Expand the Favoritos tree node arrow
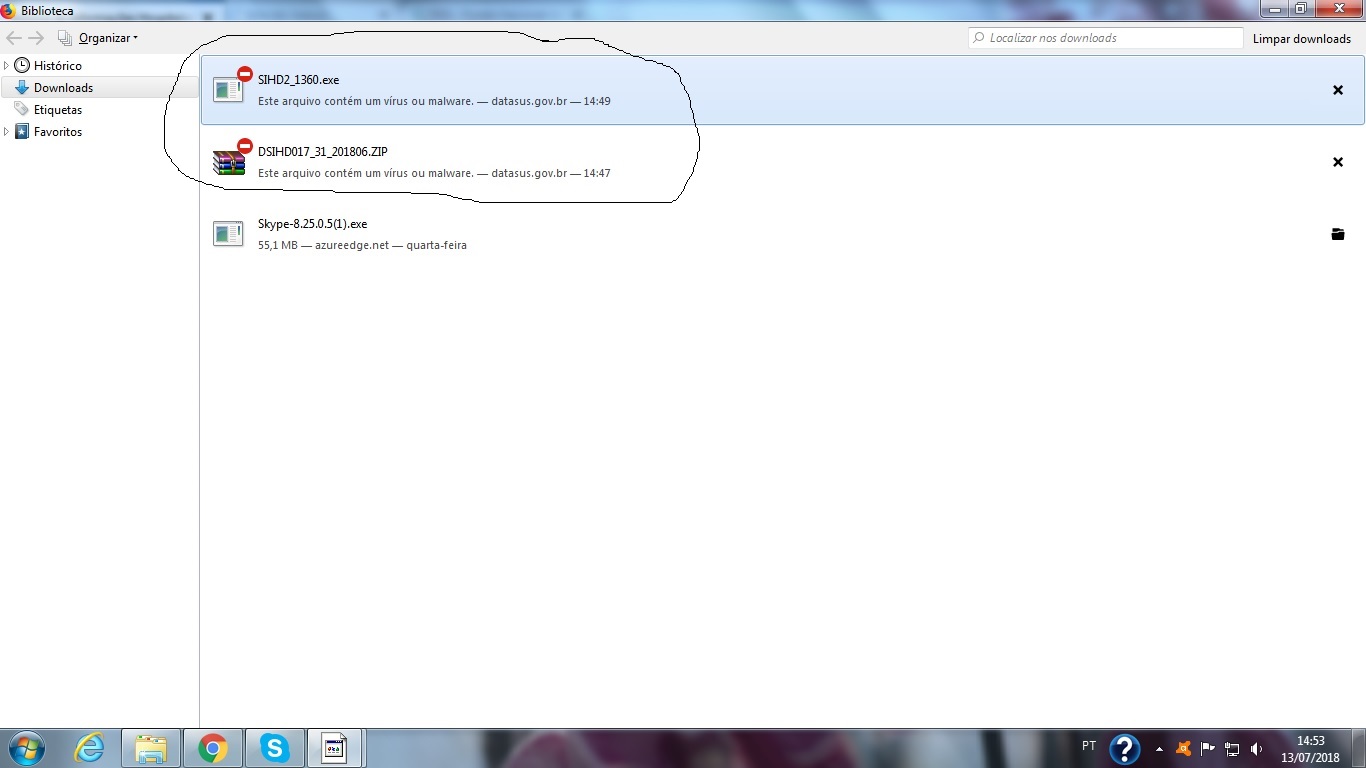Screen dimensions: 1366x768 pyautogui.click(x=6, y=131)
